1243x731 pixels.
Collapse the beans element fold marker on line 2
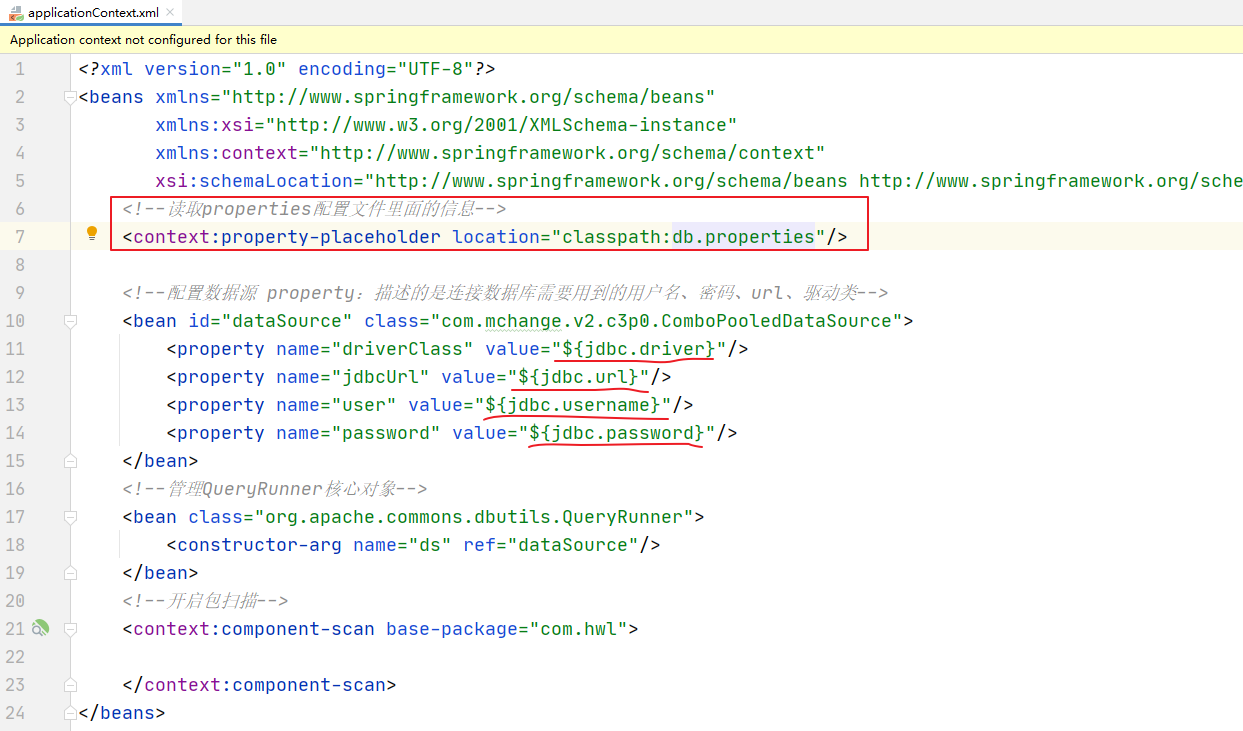pos(70,97)
